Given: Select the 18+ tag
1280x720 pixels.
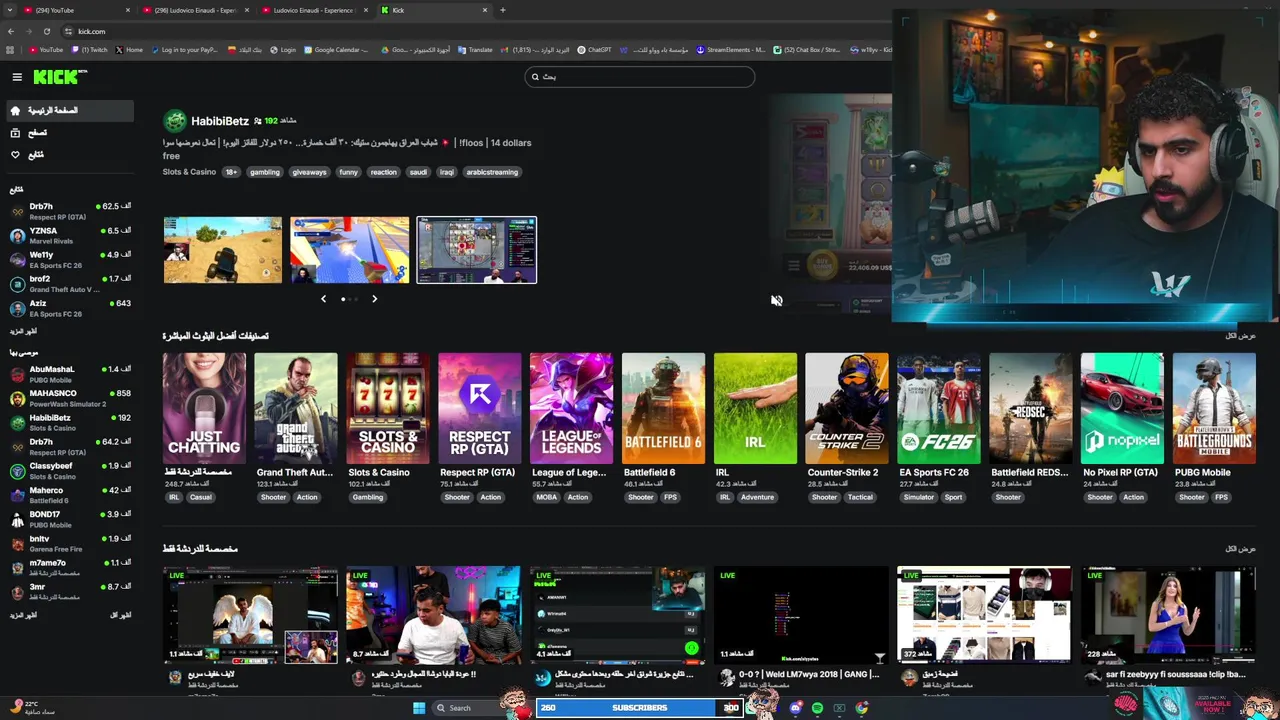Looking at the screenshot, I should [231, 172].
